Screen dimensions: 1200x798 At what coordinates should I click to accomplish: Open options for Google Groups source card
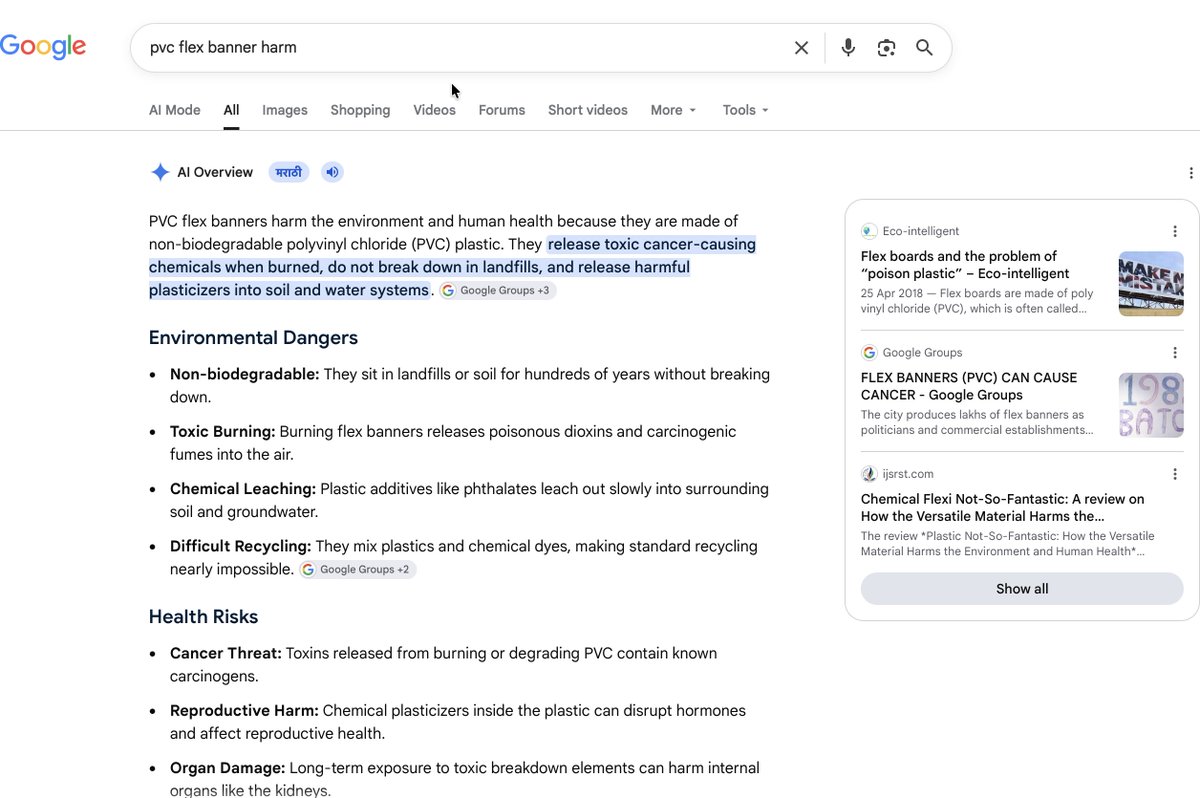(x=1175, y=352)
